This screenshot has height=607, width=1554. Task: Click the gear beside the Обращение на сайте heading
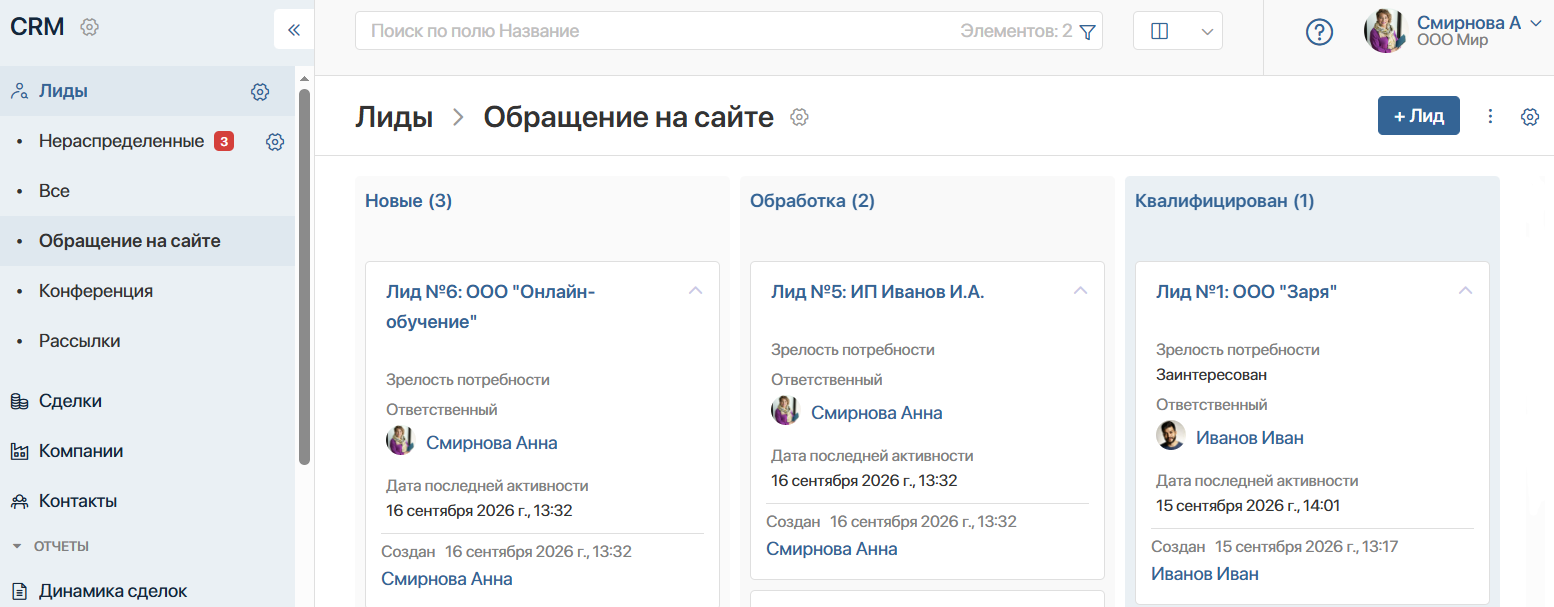click(799, 117)
